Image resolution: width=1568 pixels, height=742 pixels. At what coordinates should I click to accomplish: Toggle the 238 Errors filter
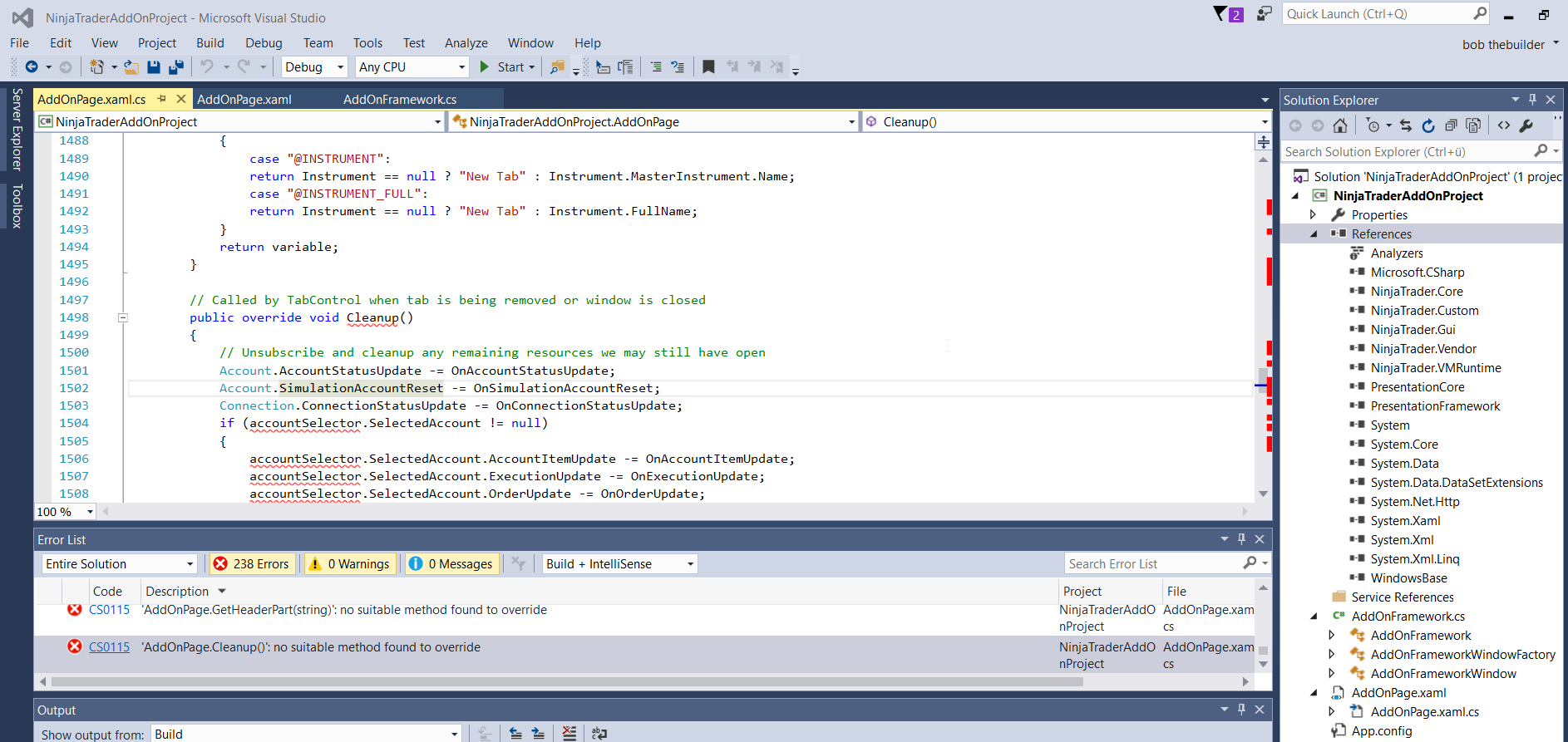252,564
